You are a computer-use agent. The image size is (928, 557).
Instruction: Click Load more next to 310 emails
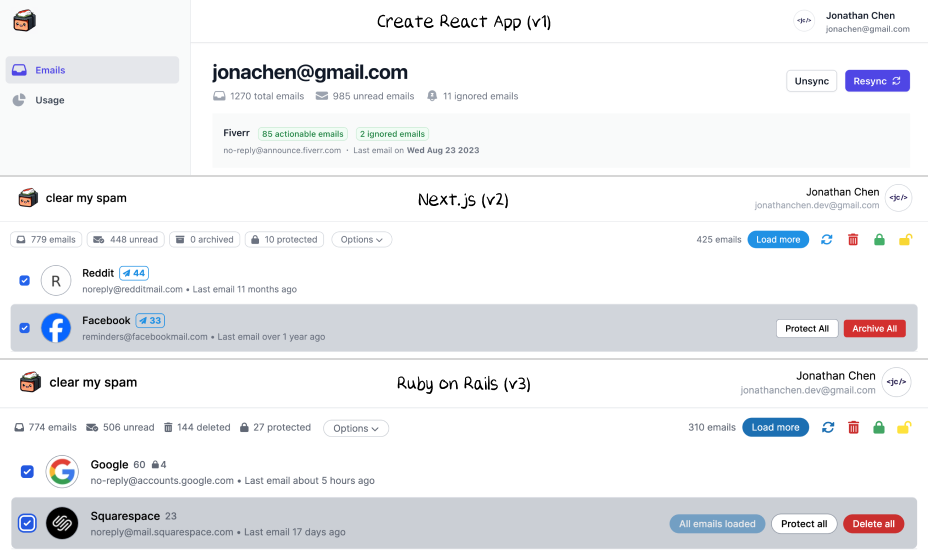point(775,427)
